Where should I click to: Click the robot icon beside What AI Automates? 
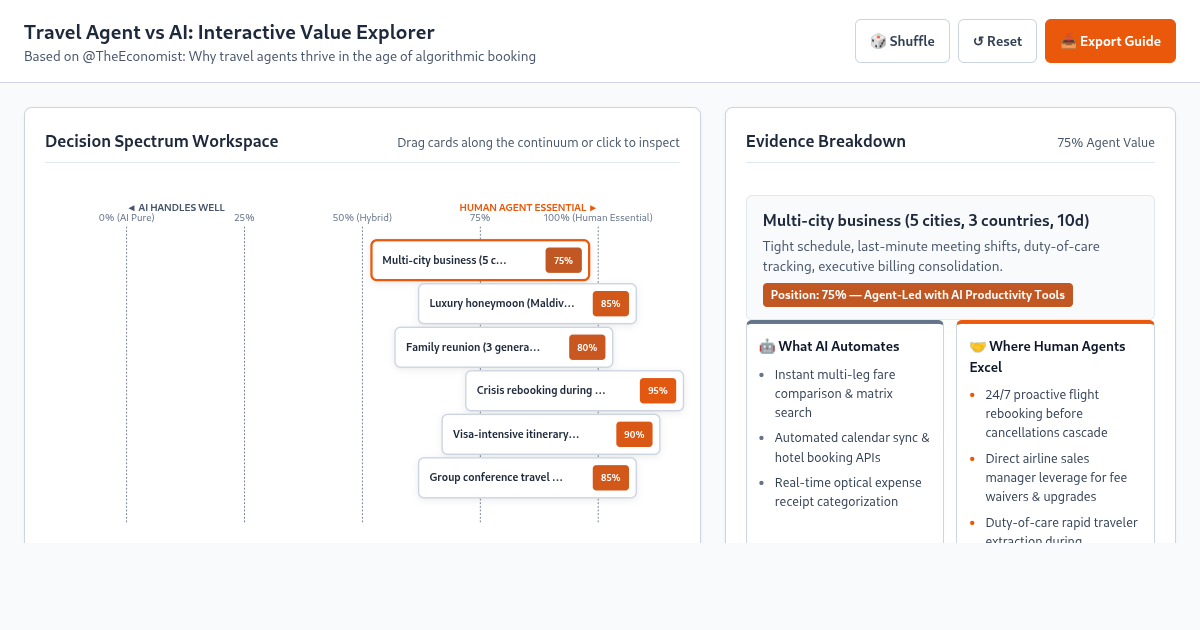[767, 346]
